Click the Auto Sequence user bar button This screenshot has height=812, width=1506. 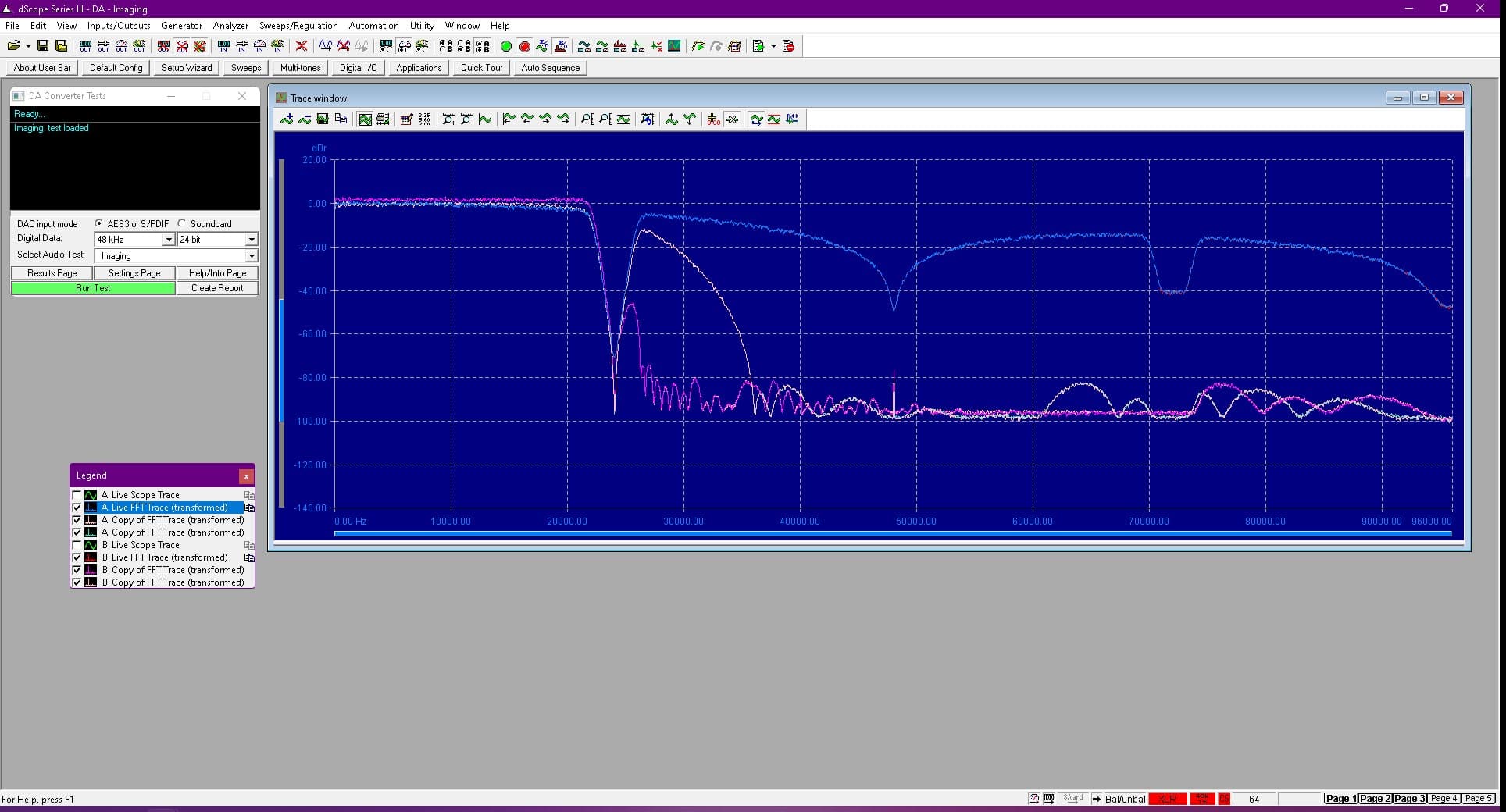[551, 68]
